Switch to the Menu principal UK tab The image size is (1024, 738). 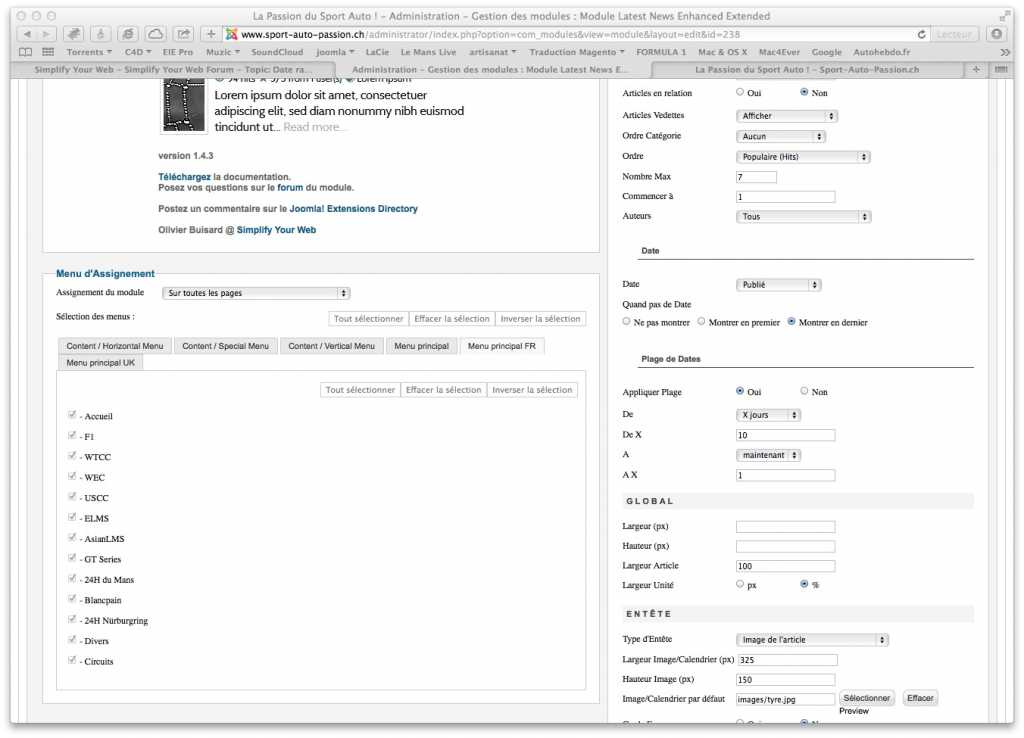coord(101,362)
